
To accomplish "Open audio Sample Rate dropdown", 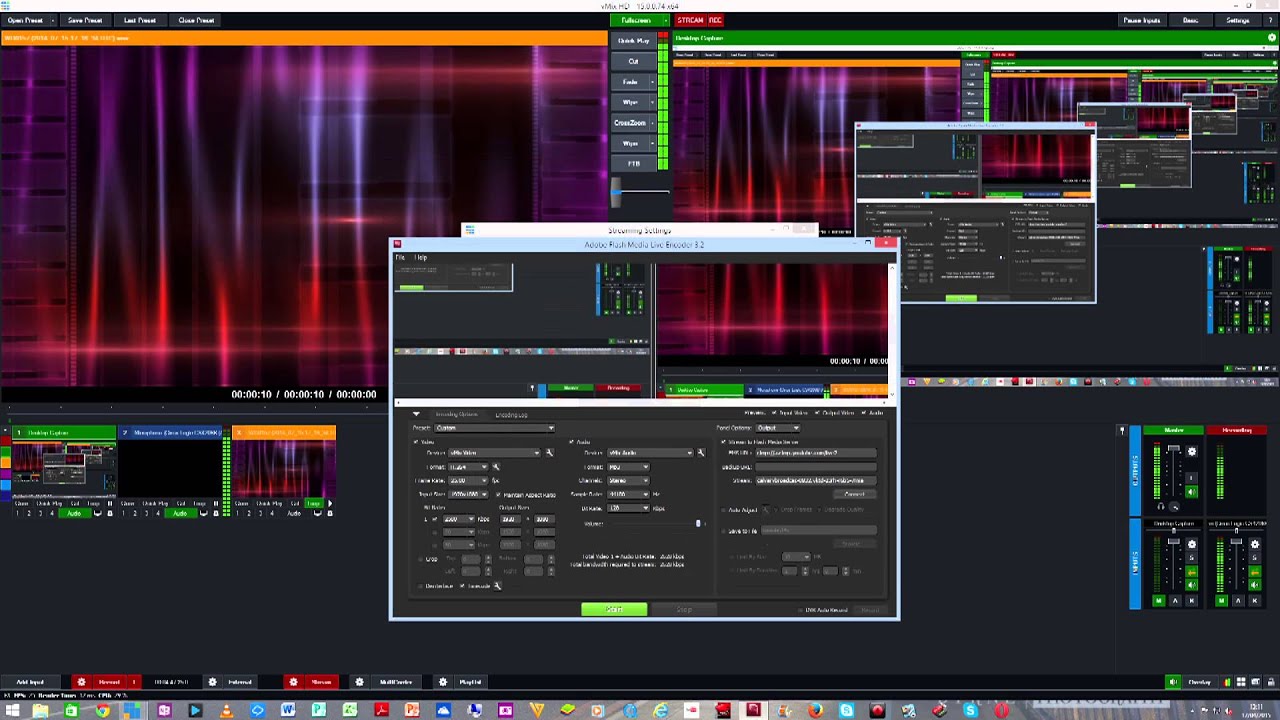I will point(628,494).
